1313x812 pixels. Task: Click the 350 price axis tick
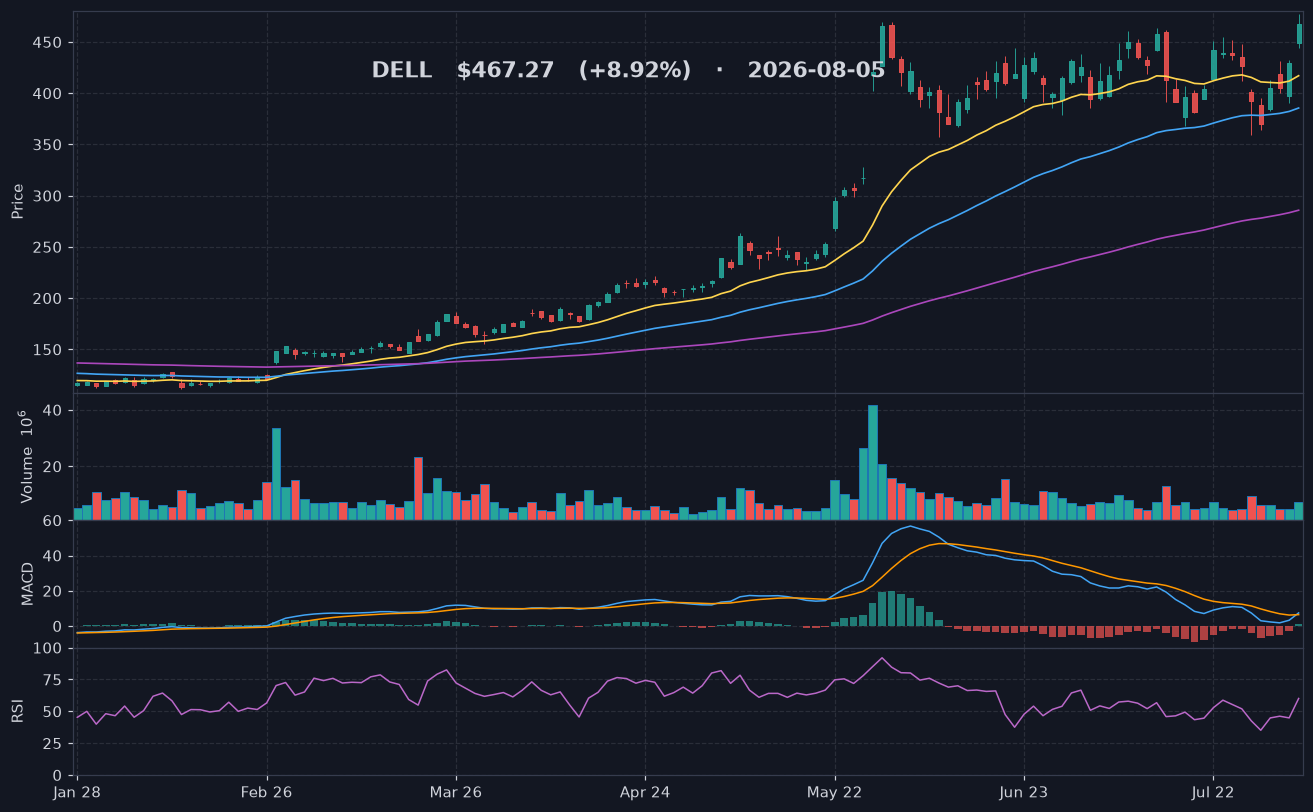[49, 145]
